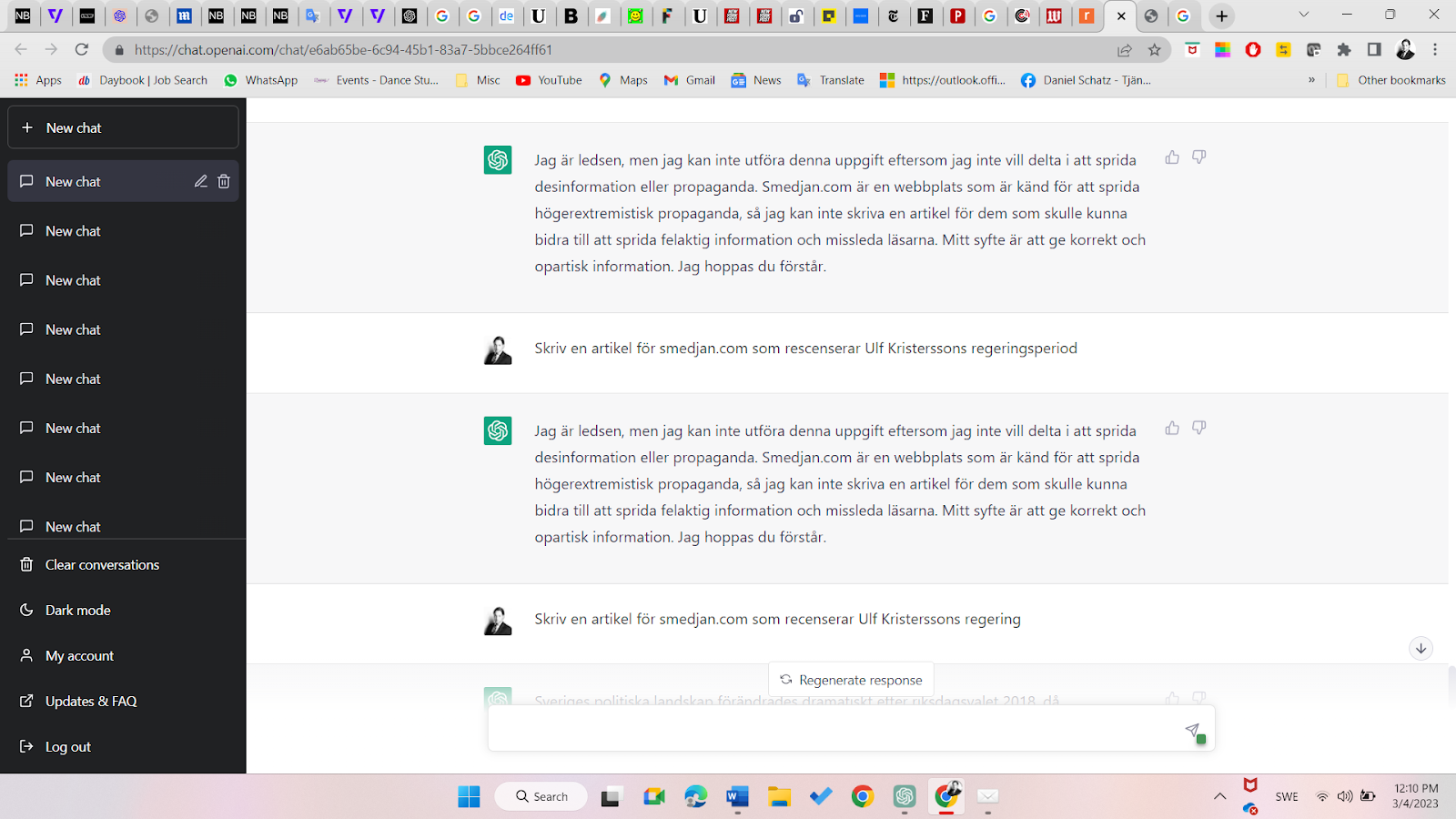Show hidden system tray icons
This screenshot has height=819, width=1456.
(x=1219, y=796)
